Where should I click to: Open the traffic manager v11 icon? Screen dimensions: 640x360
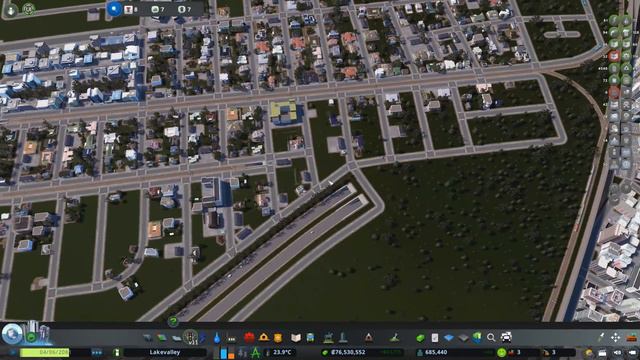pyautogui.click(x=190, y=337)
